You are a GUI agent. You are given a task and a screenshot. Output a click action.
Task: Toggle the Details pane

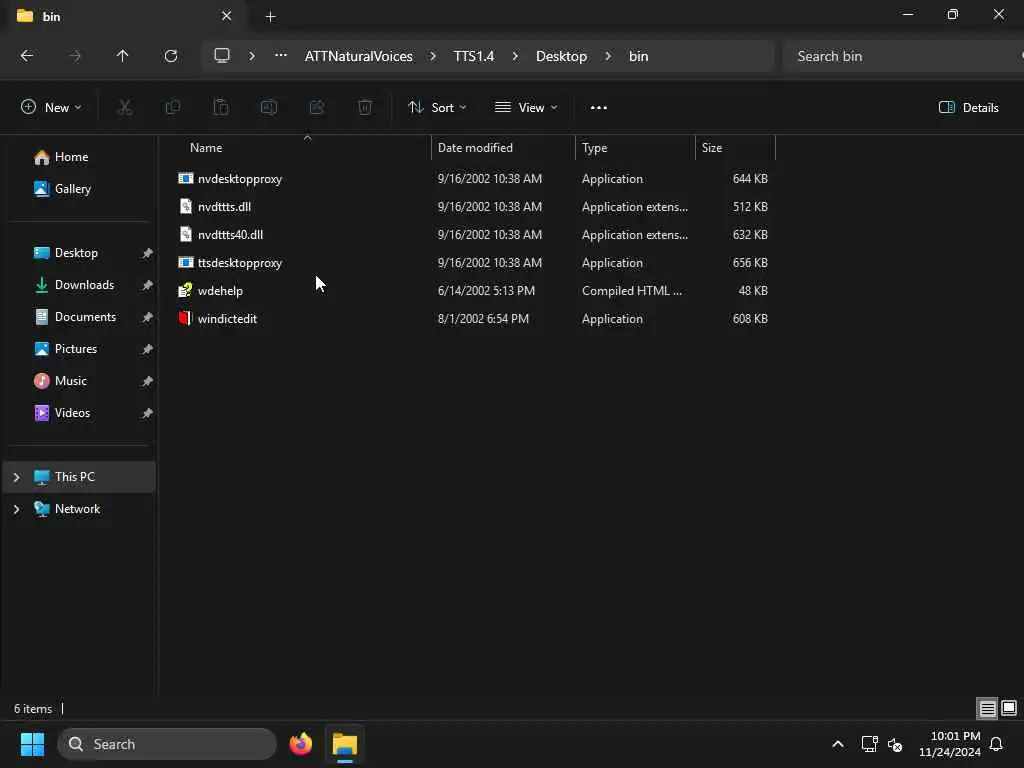coord(968,107)
